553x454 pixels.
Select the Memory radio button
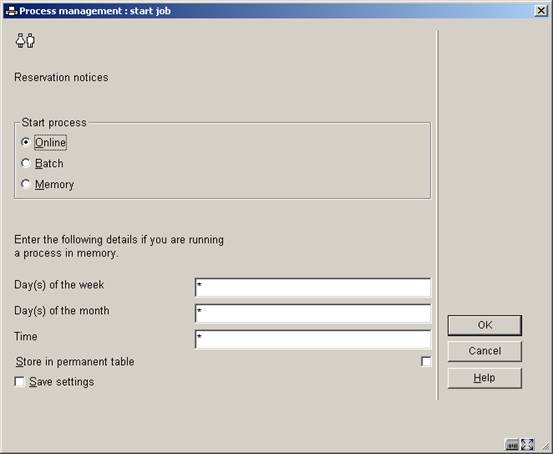[25, 184]
